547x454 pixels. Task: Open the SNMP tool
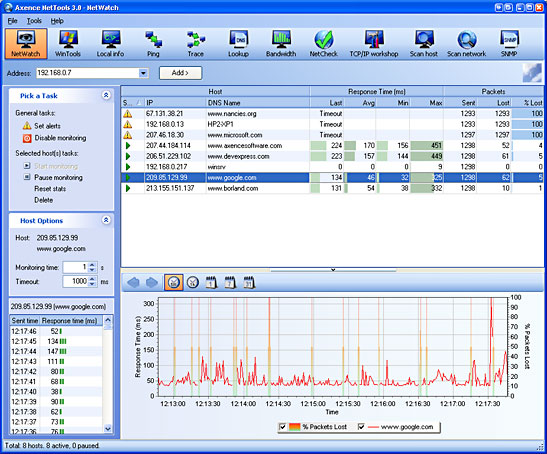click(x=509, y=44)
